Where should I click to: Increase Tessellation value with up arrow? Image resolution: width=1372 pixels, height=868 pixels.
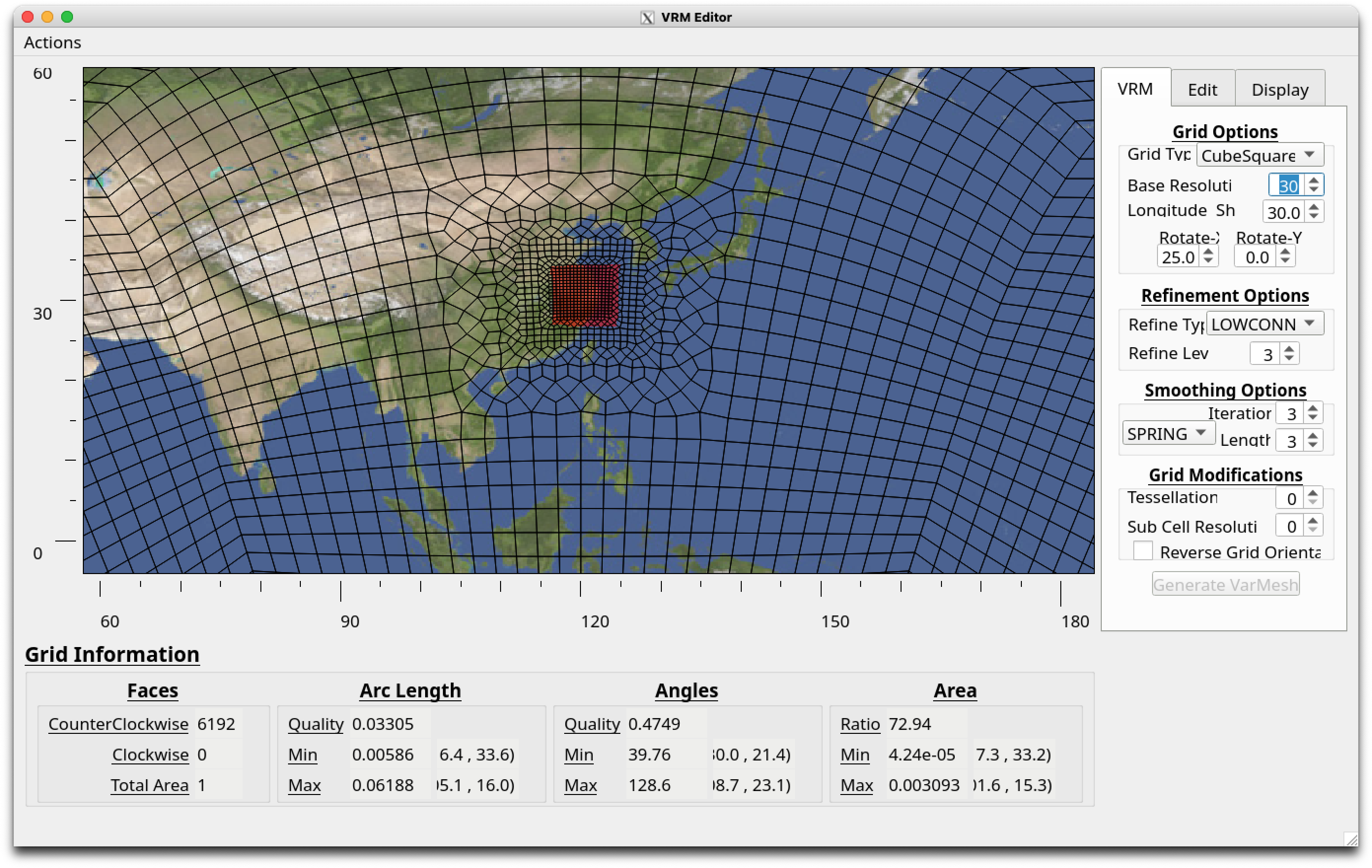tap(1313, 493)
